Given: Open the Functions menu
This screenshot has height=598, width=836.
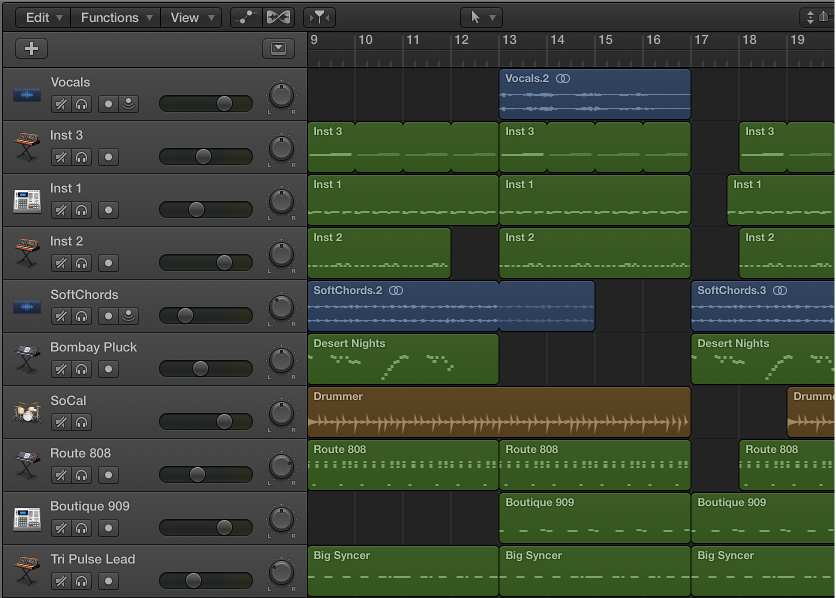Looking at the screenshot, I should pyautogui.click(x=113, y=17).
